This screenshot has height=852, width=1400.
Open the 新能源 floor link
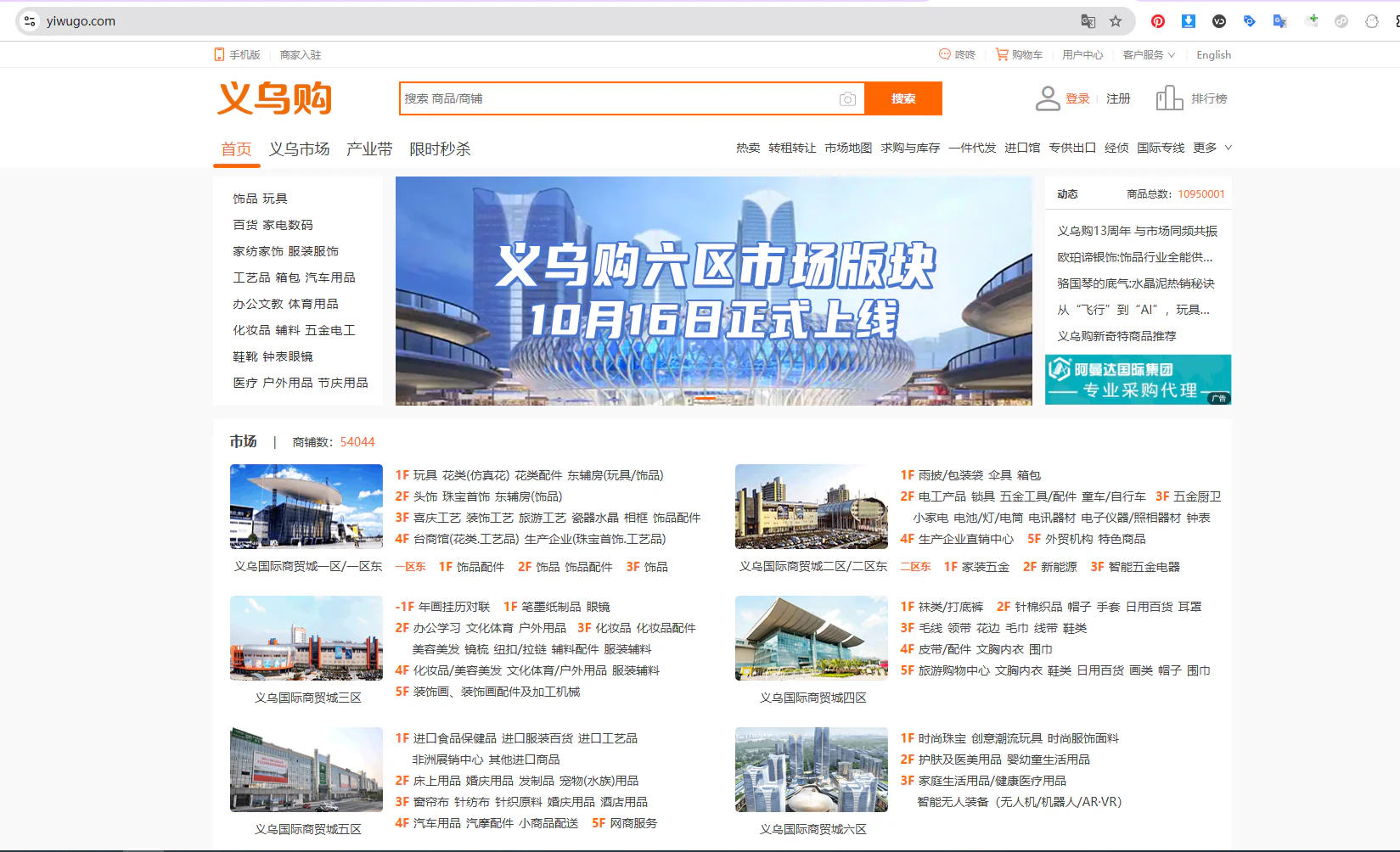(x=1059, y=567)
